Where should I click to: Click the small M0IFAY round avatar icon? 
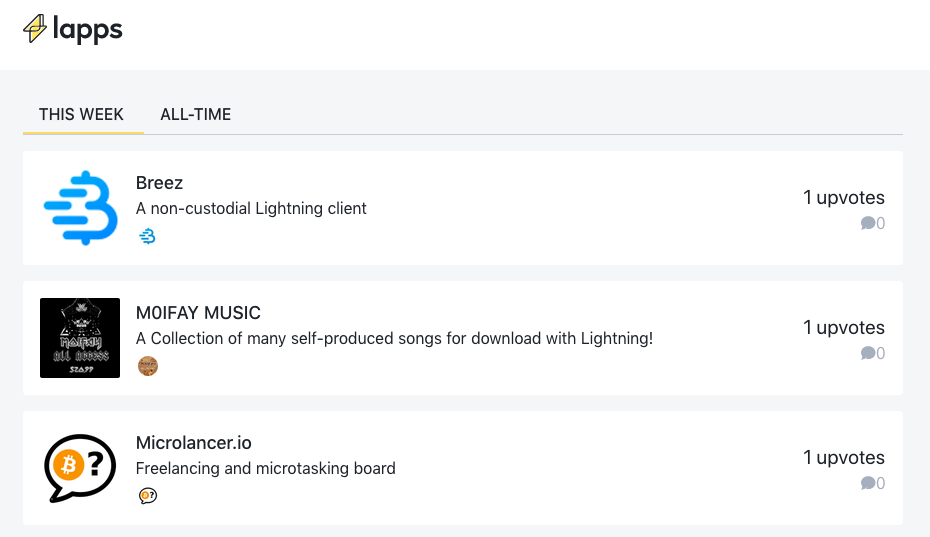(x=148, y=366)
